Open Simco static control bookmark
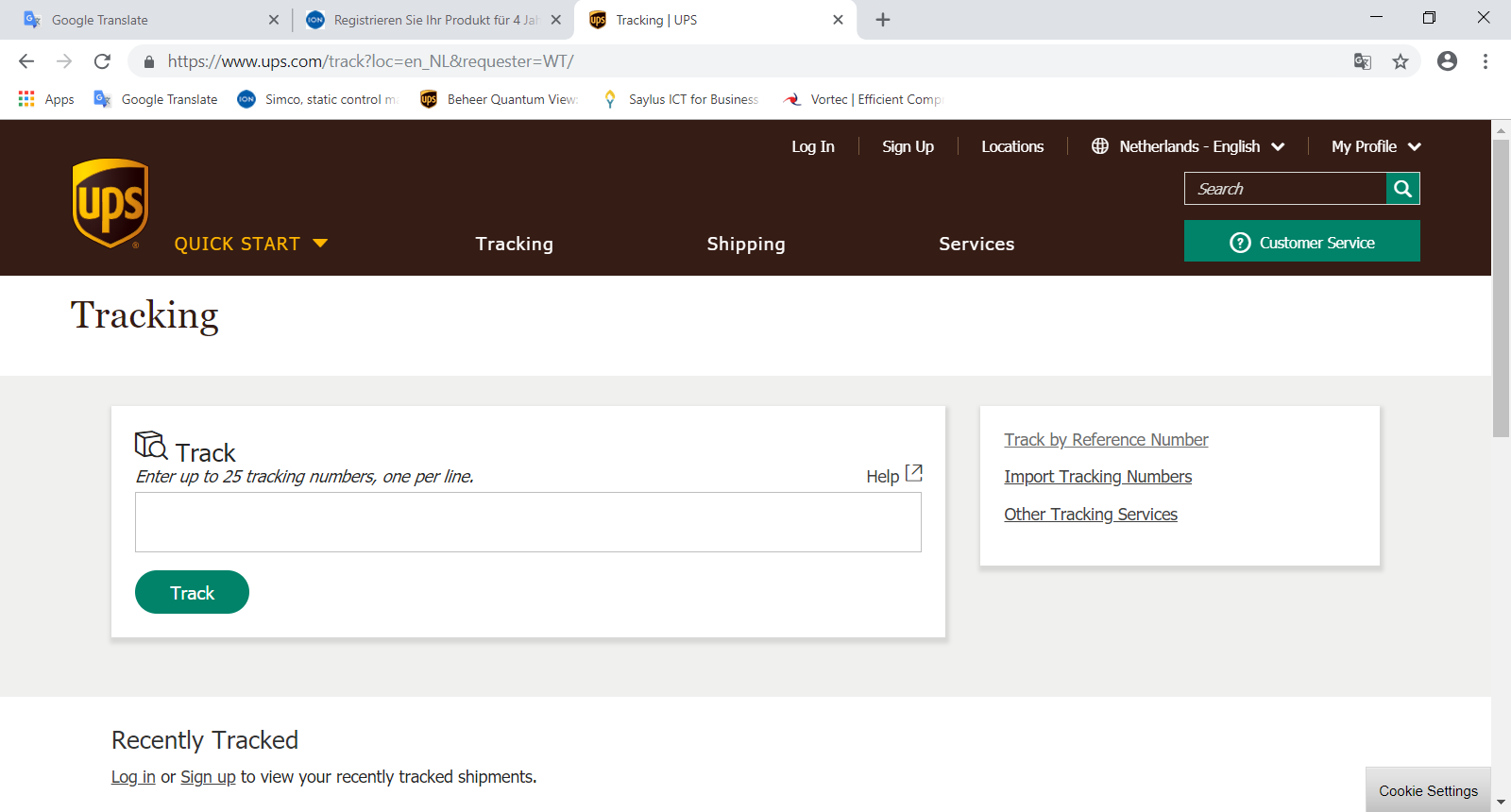 click(x=318, y=99)
